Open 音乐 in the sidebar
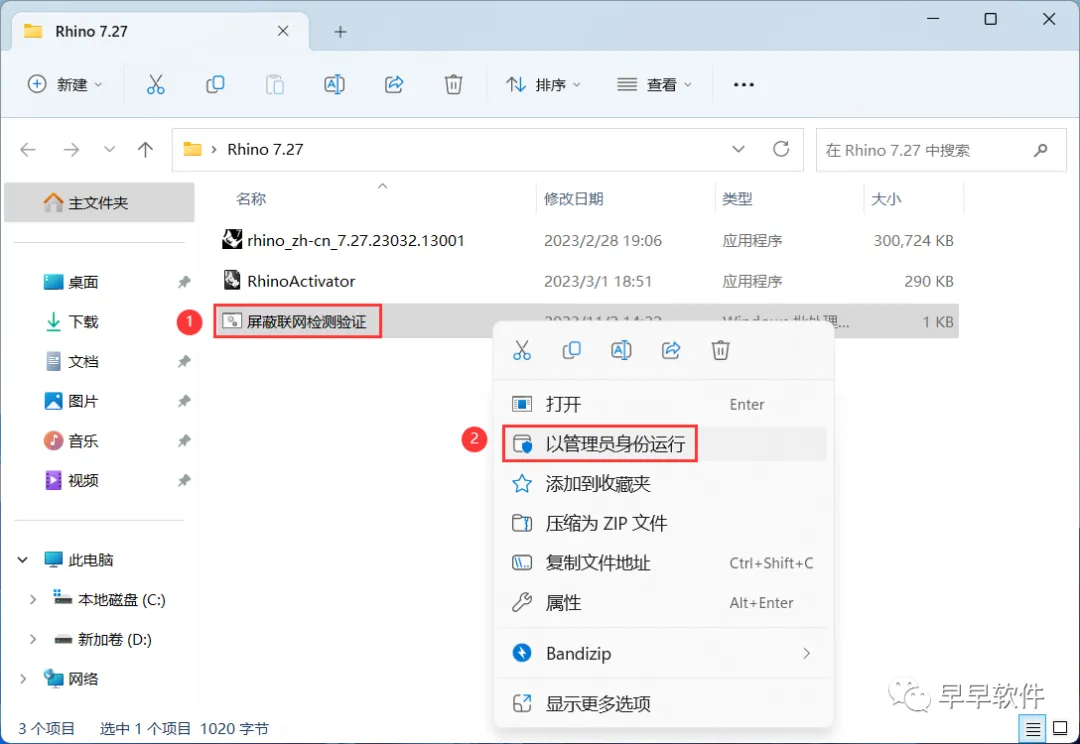This screenshot has width=1080, height=744. point(83,441)
